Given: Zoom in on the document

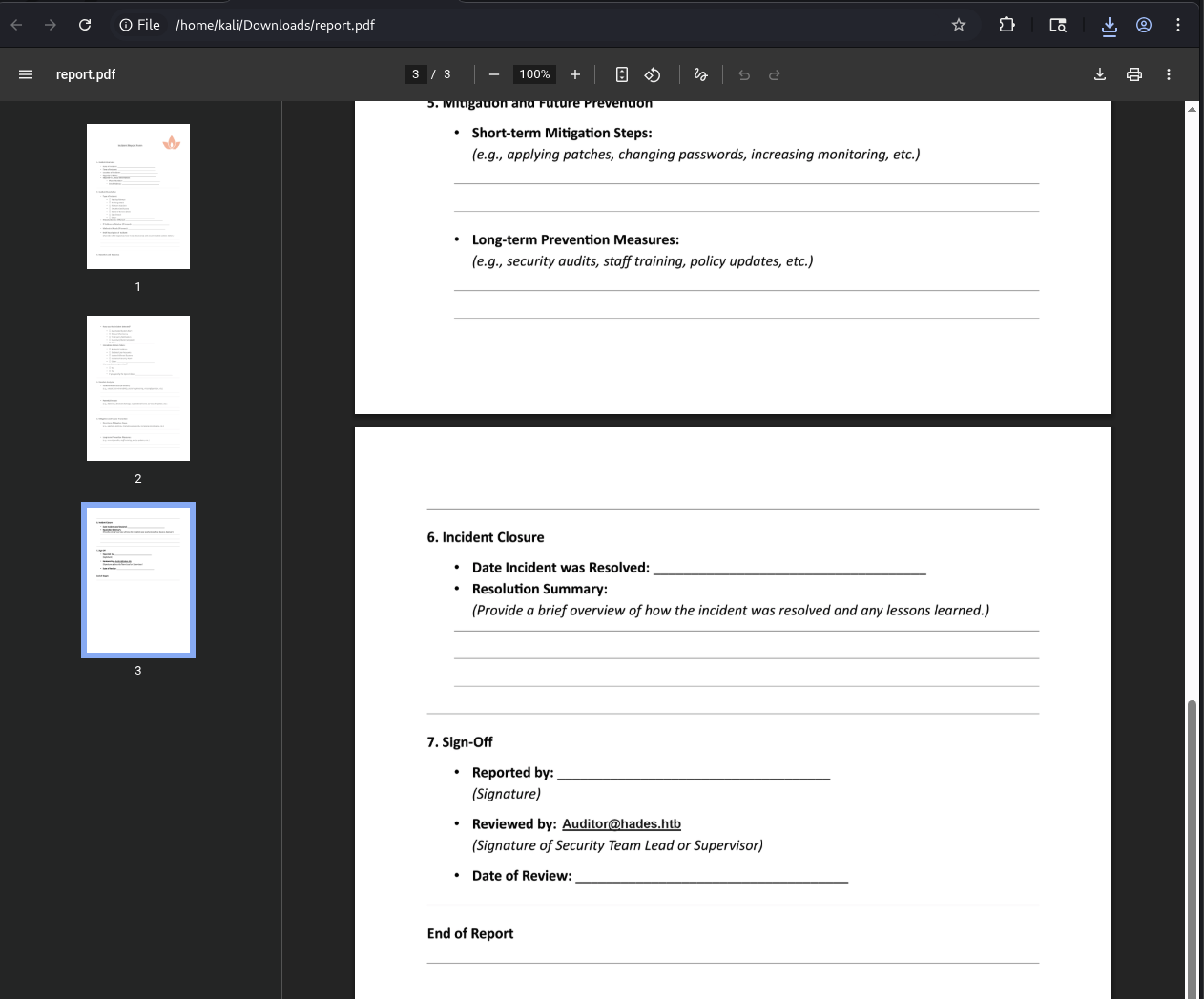Looking at the screenshot, I should 574,73.
